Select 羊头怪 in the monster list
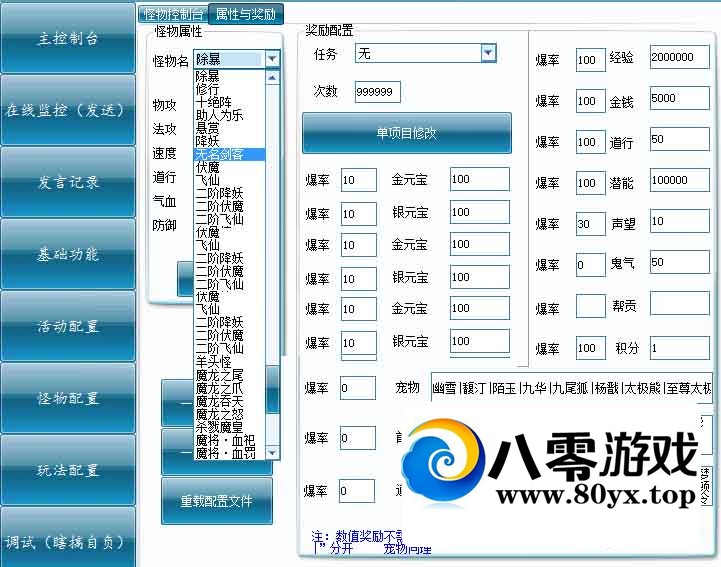The image size is (721, 567). point(229,362)
